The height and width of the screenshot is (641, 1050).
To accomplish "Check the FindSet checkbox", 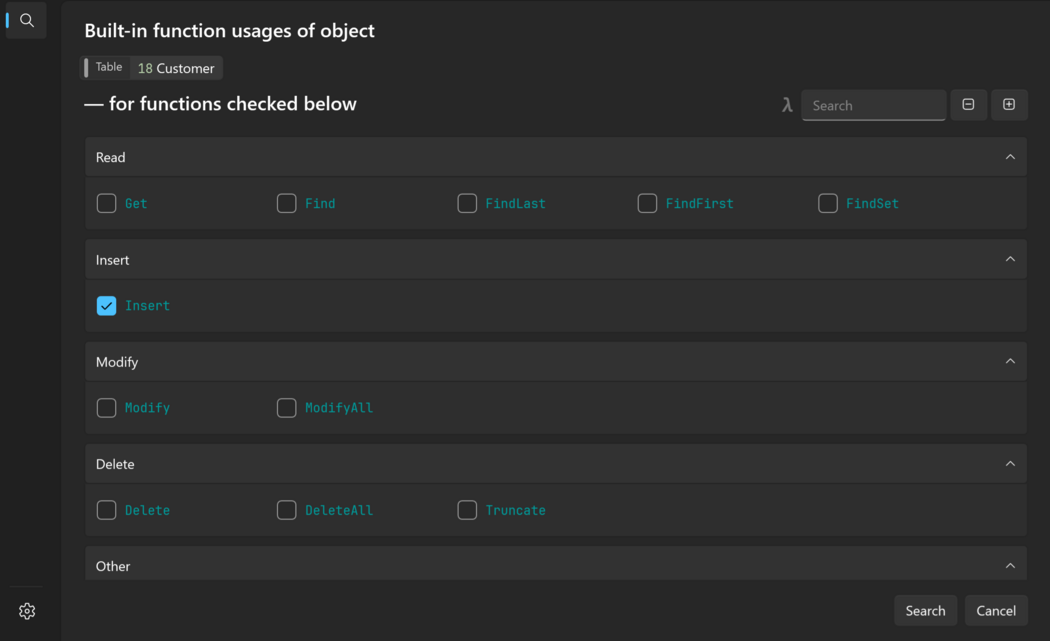I will click(x=828, y=203).
